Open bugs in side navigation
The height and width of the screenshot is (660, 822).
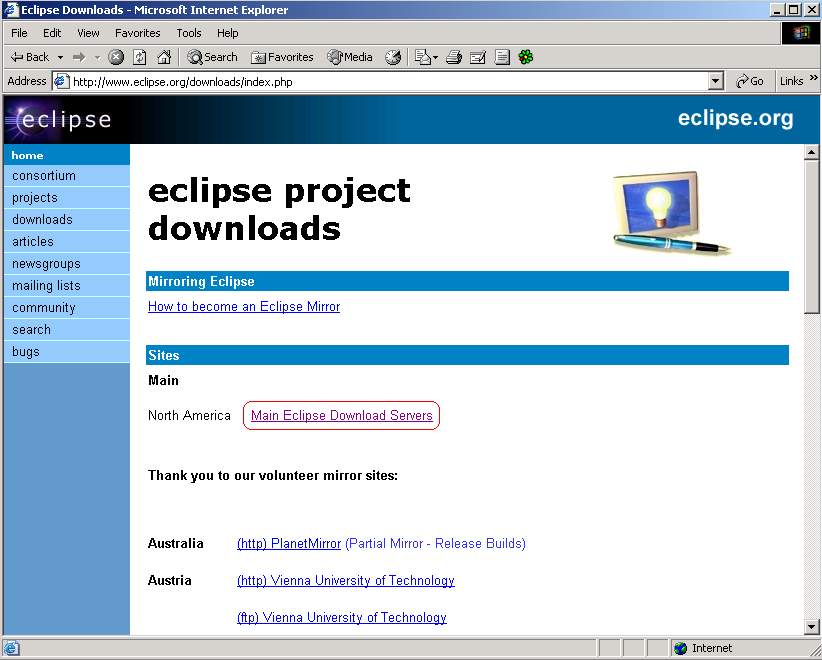coord(67,352)
